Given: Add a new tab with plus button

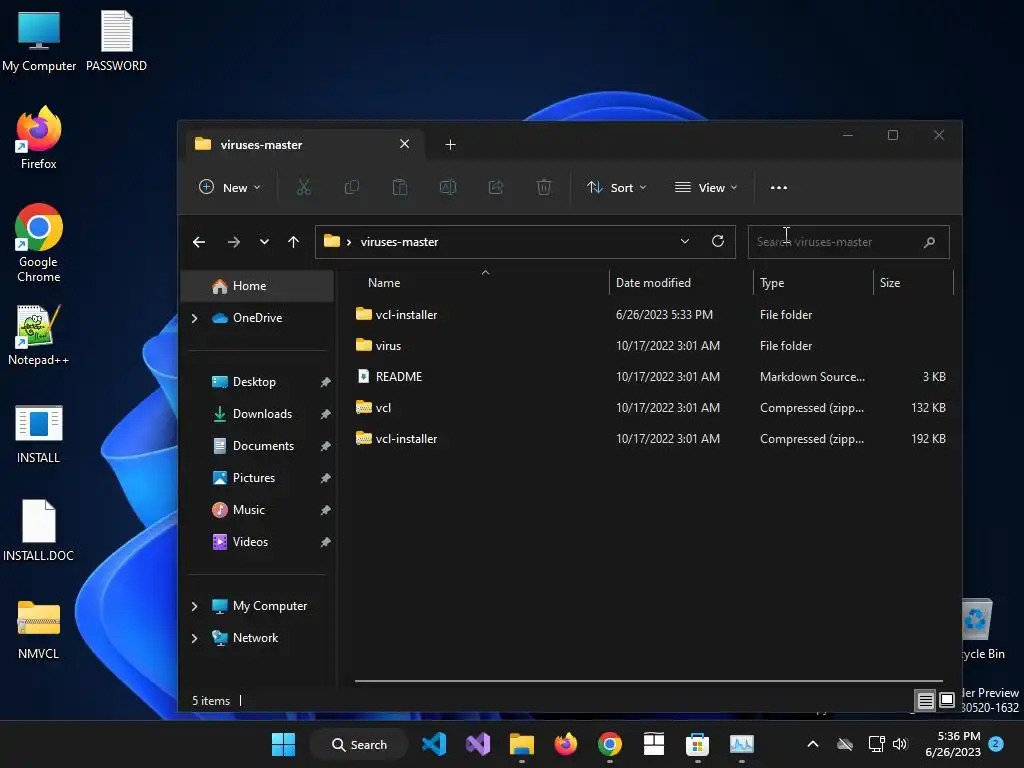Looking at the screenshot, I should [x=450, y=144].
